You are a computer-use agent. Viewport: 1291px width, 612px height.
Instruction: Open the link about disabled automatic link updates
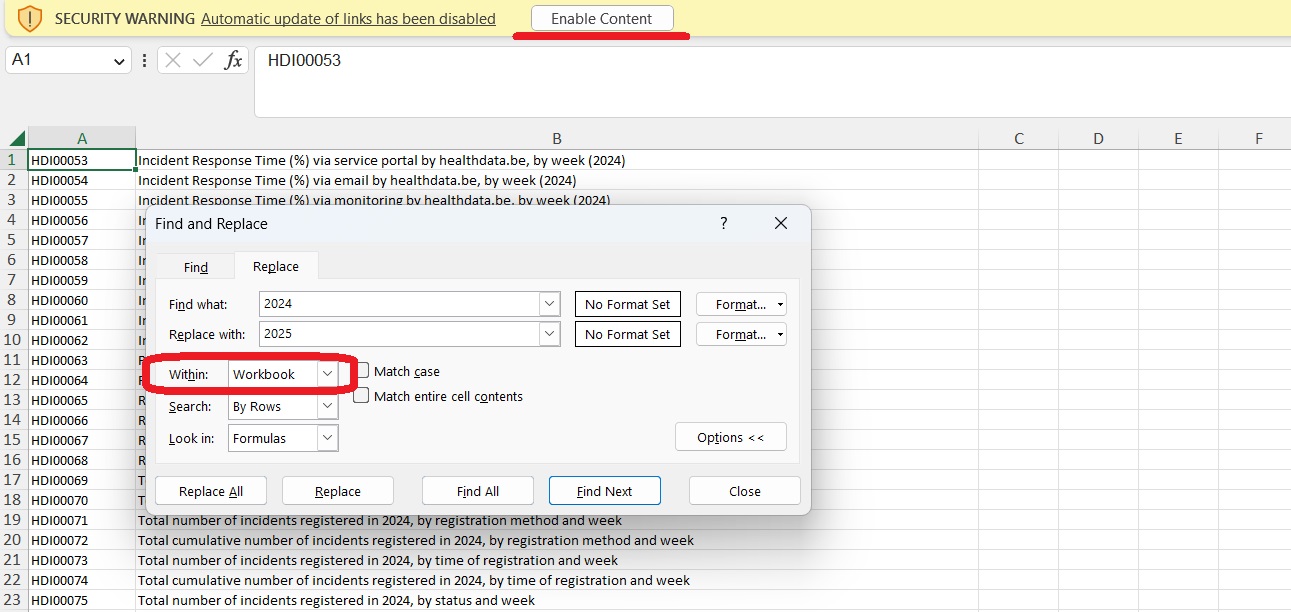(348, 19)
